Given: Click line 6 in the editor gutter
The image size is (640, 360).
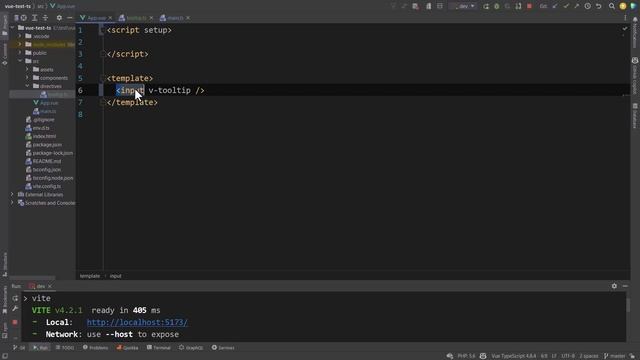Looking at the screenshot, I should pyautogui.click(x=80, y=90).
